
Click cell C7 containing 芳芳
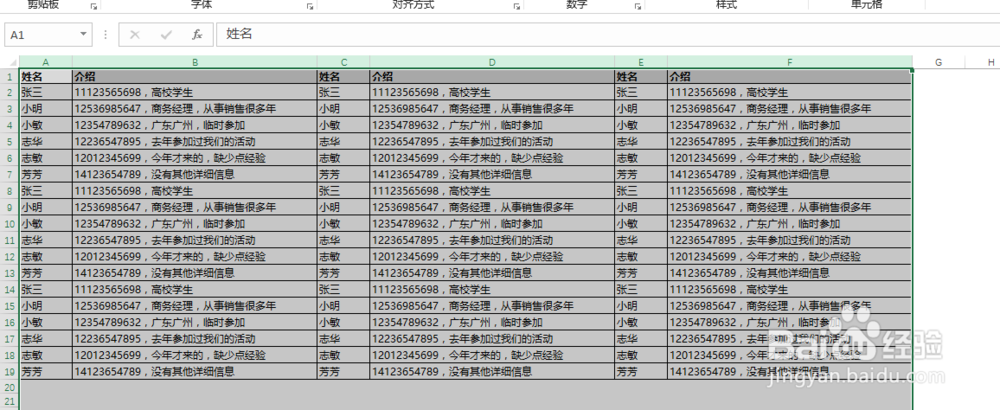pos(344,174)
